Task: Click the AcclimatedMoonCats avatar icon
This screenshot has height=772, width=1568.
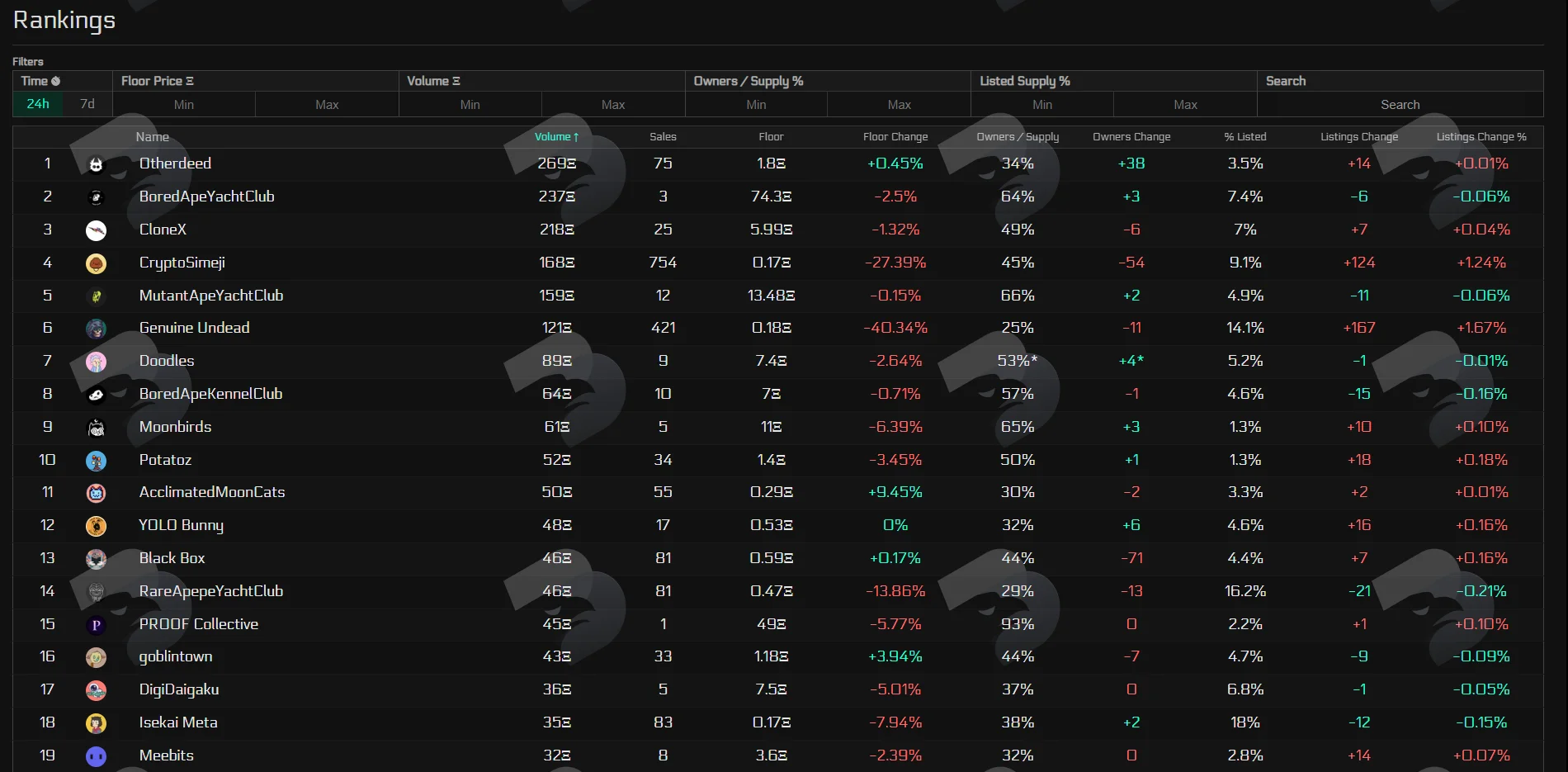Action: pos(97,493)
